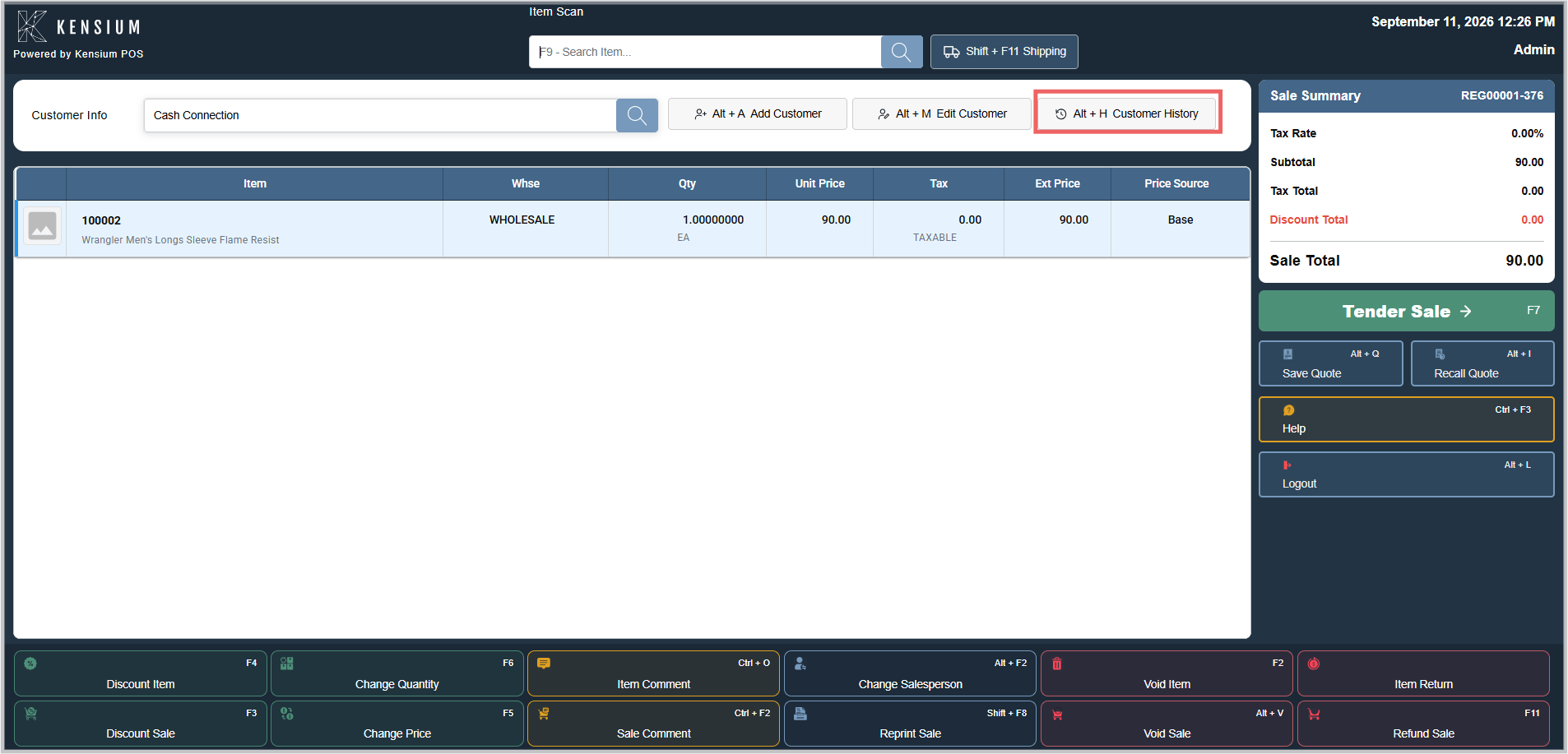Image resolution: width=1568 pixels, height=754 pixels.
Task: Click the Save Quote document icon
Action: pyautogui.click(x=1288, y=354)
